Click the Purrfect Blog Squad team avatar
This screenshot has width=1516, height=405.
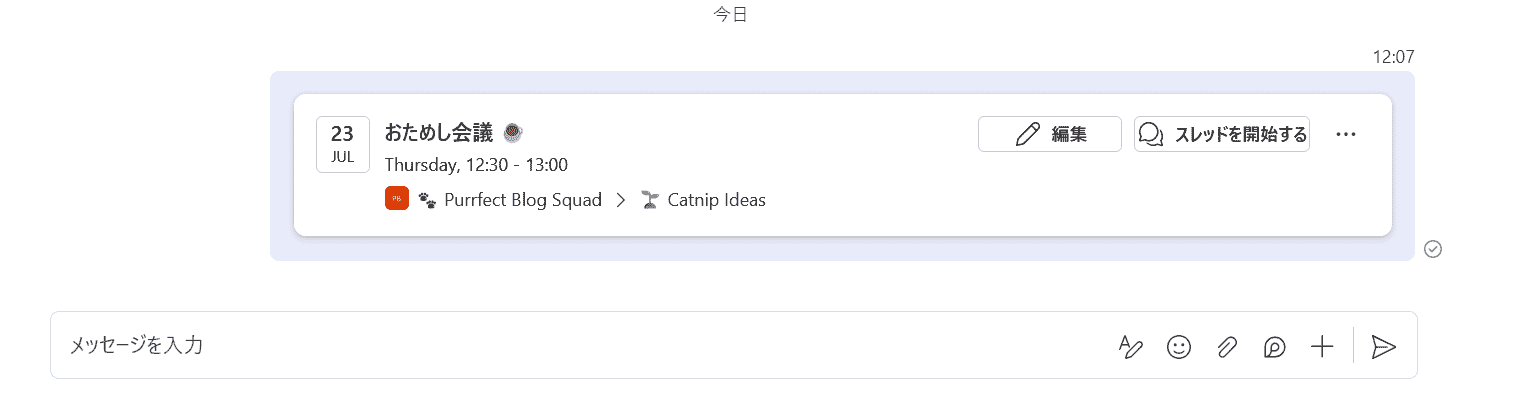click(397, 199)
